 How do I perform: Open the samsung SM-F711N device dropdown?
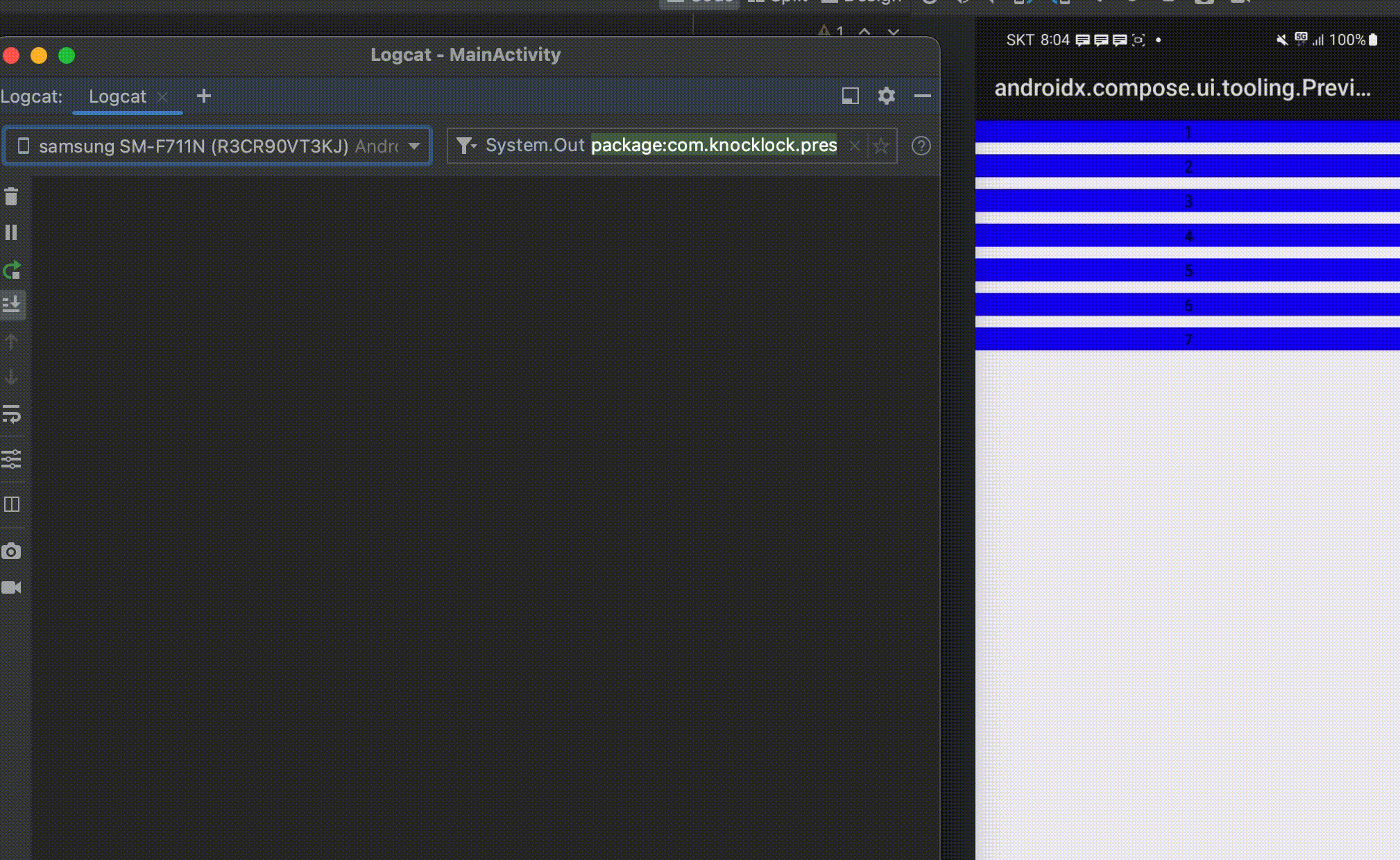(x=218, y=146)
